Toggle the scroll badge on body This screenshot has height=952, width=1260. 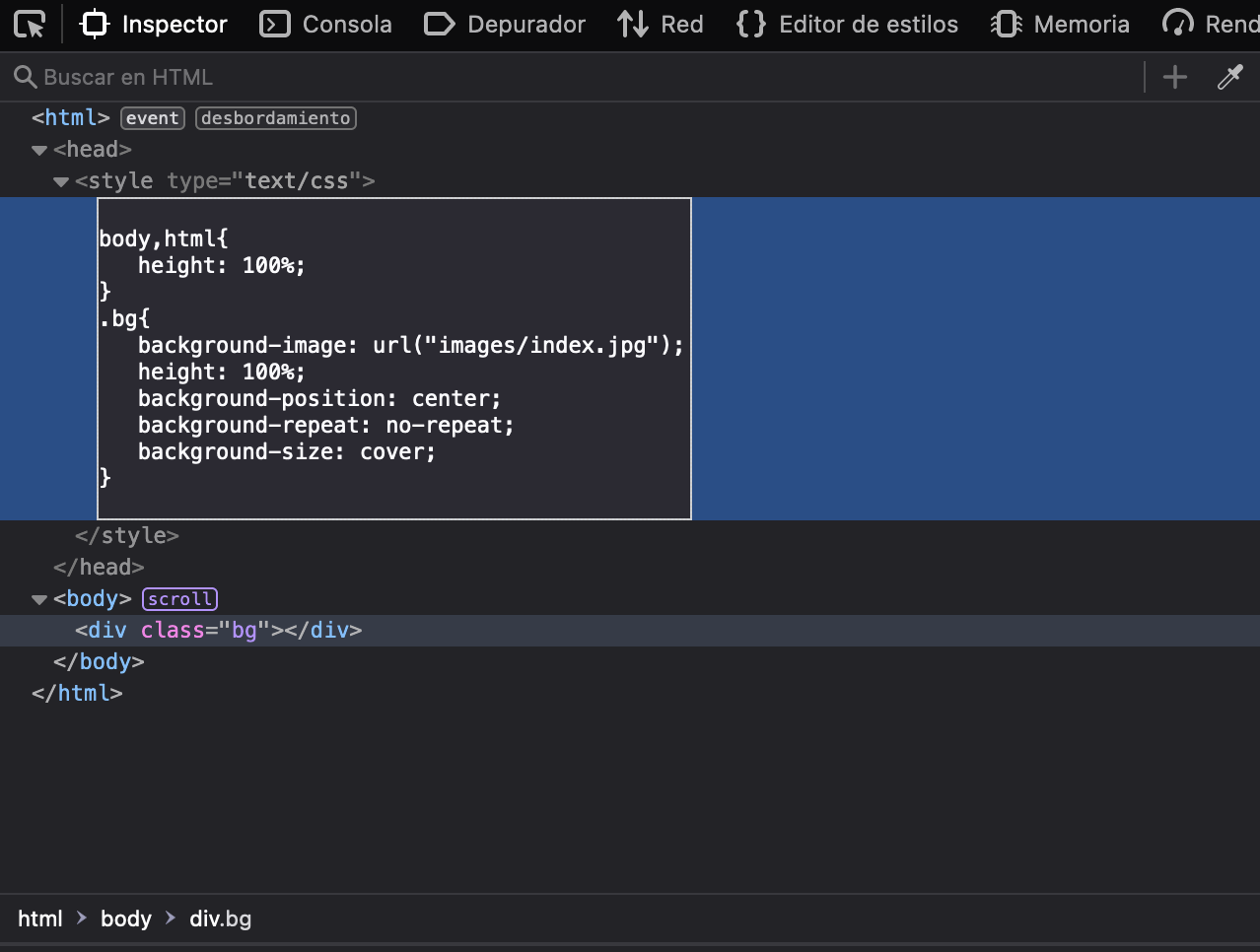pyautogui.click(x=180, y=599)
